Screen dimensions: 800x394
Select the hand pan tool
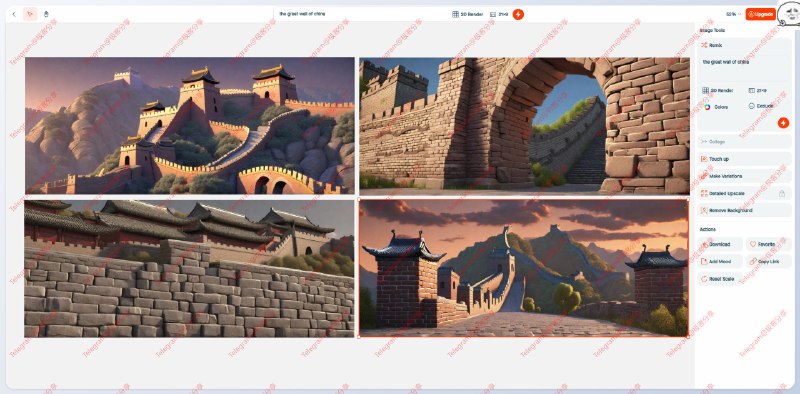[46, 14]
